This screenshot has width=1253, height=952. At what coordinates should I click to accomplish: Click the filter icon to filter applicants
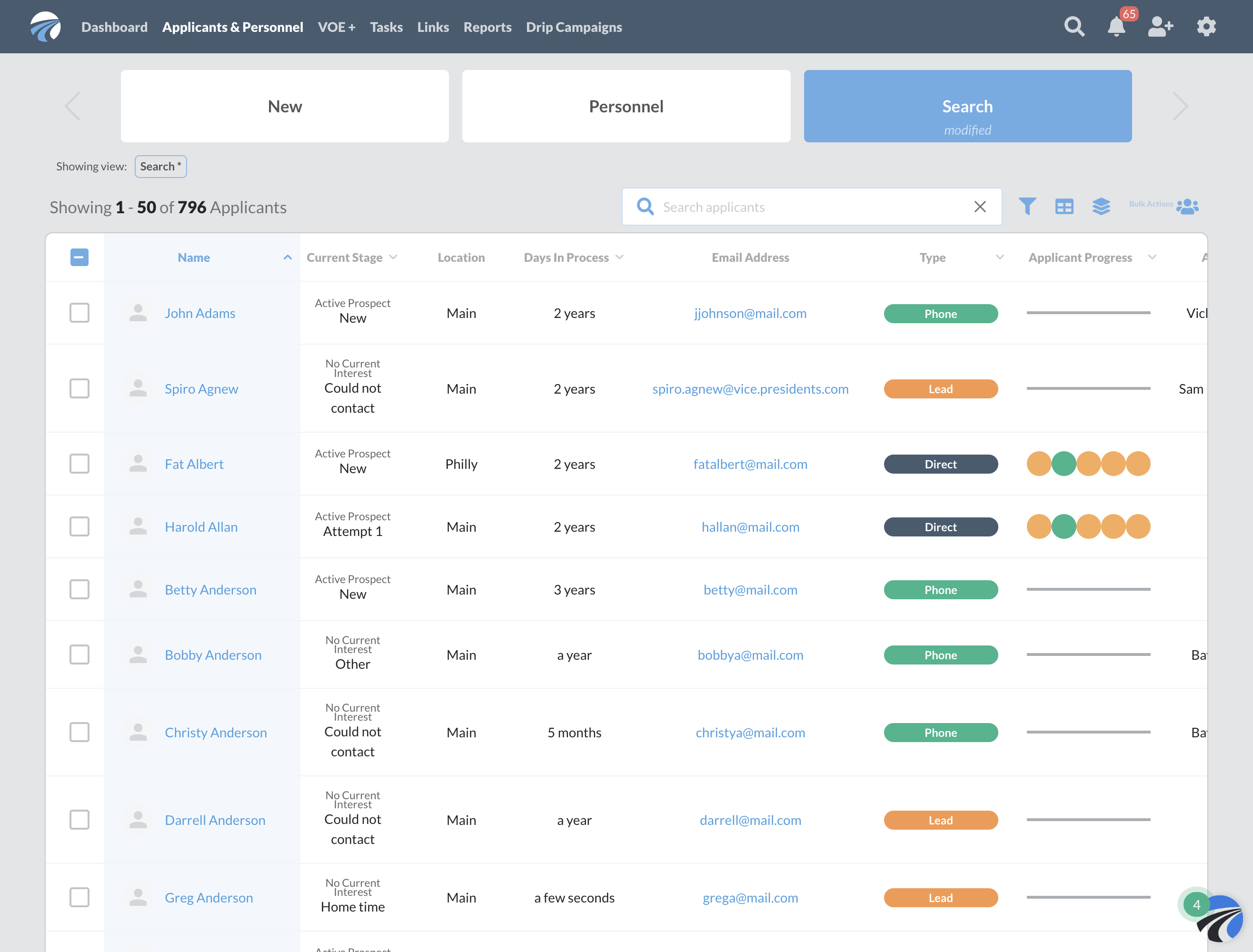1028,206
